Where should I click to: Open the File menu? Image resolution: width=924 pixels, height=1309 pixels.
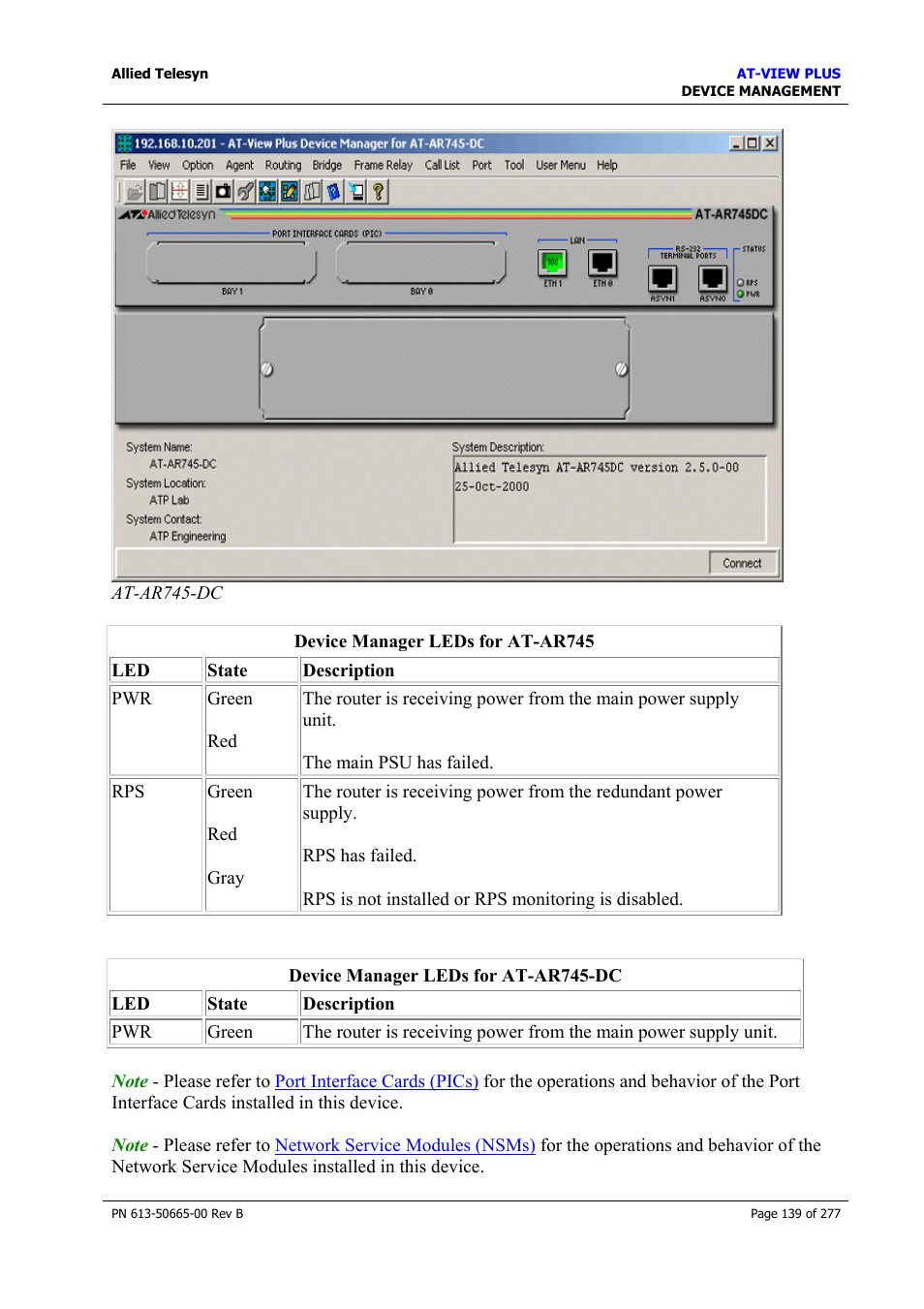click(x=128, y=166)
